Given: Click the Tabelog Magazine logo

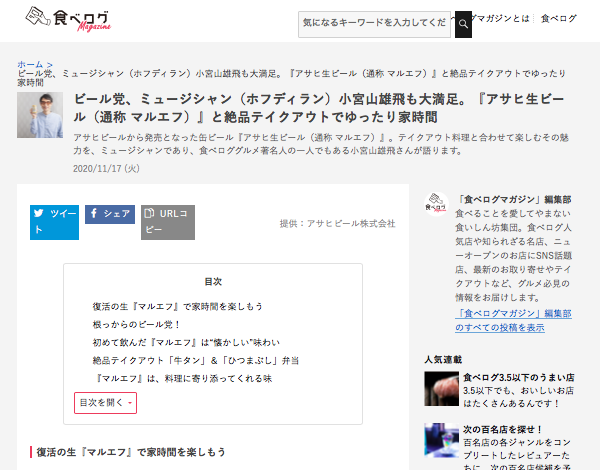Looking at the screenshot, I should click(x=67, y=20).
